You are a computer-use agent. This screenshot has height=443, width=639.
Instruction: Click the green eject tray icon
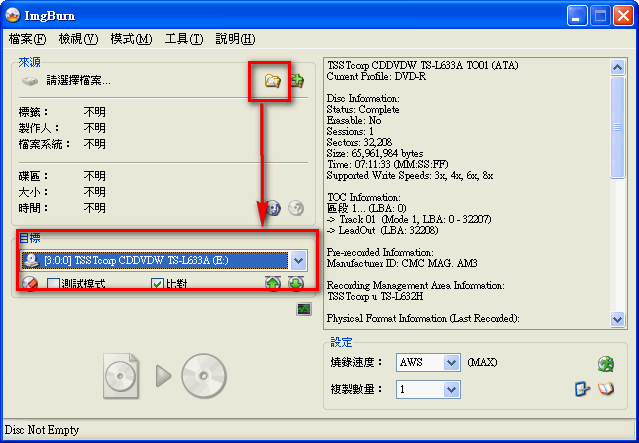click(273, 283)
